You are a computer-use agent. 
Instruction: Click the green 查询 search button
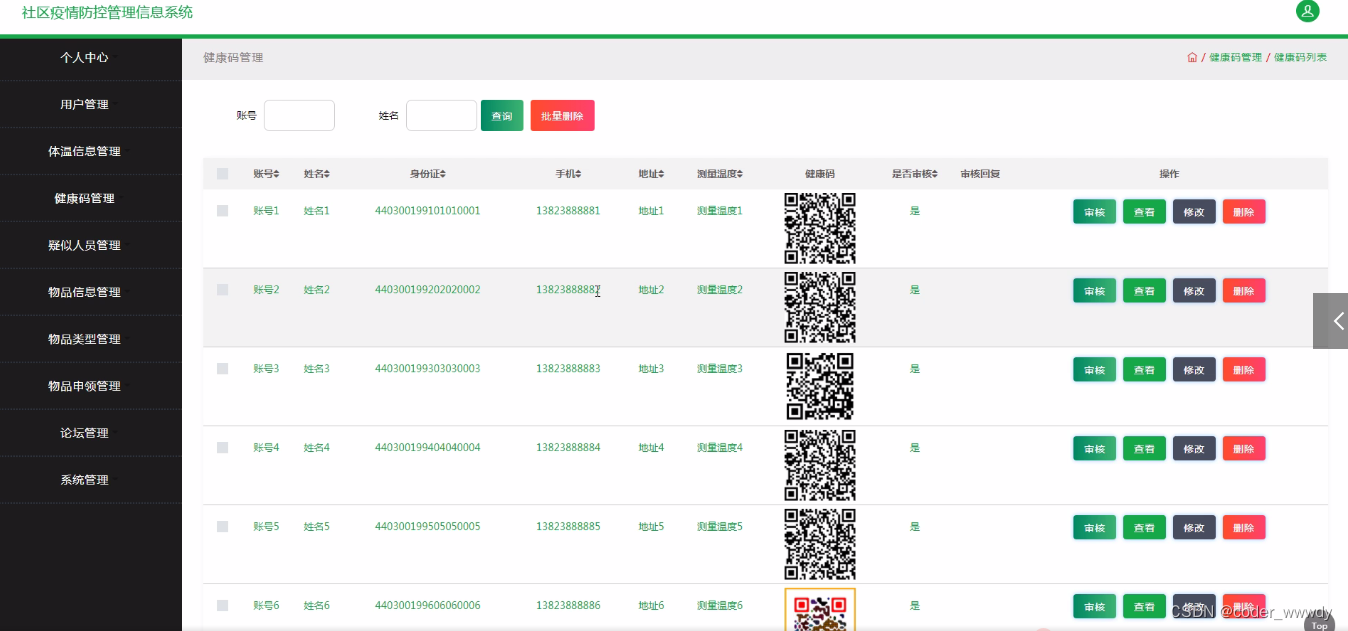502,116
